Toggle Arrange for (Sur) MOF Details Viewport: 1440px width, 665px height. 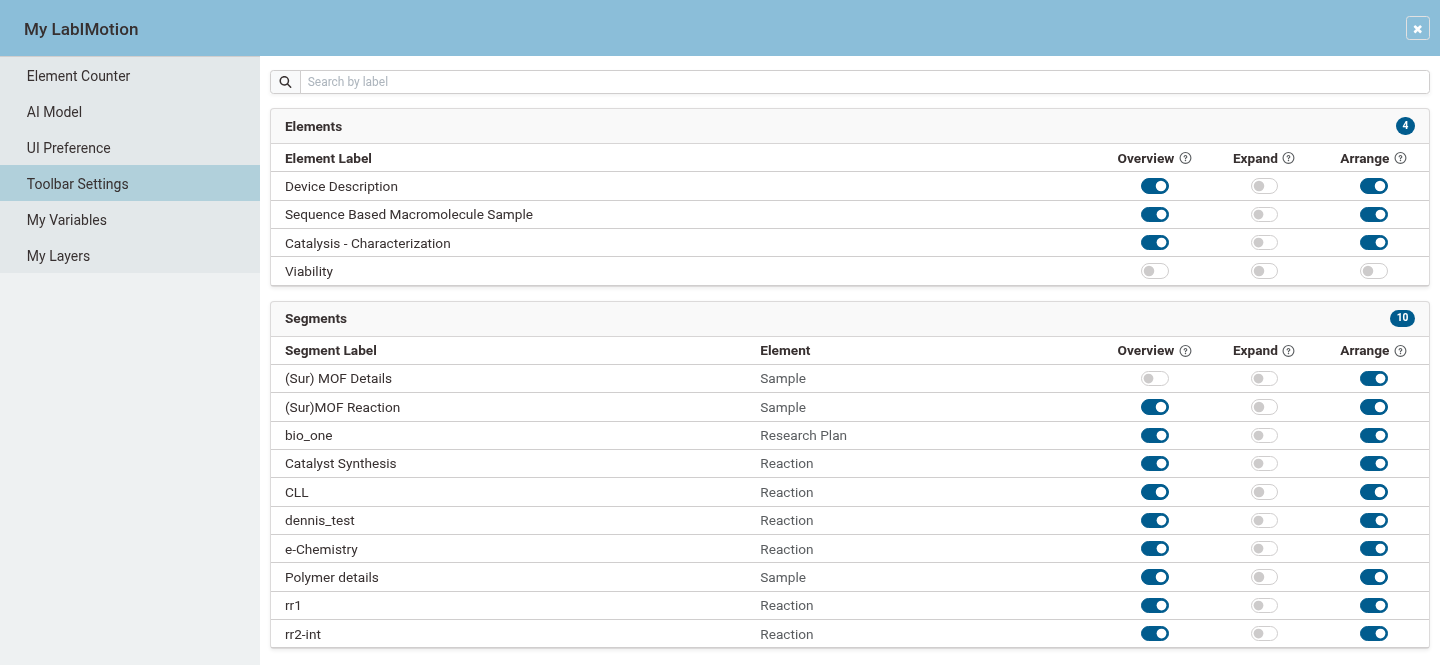click(1374, 378)
